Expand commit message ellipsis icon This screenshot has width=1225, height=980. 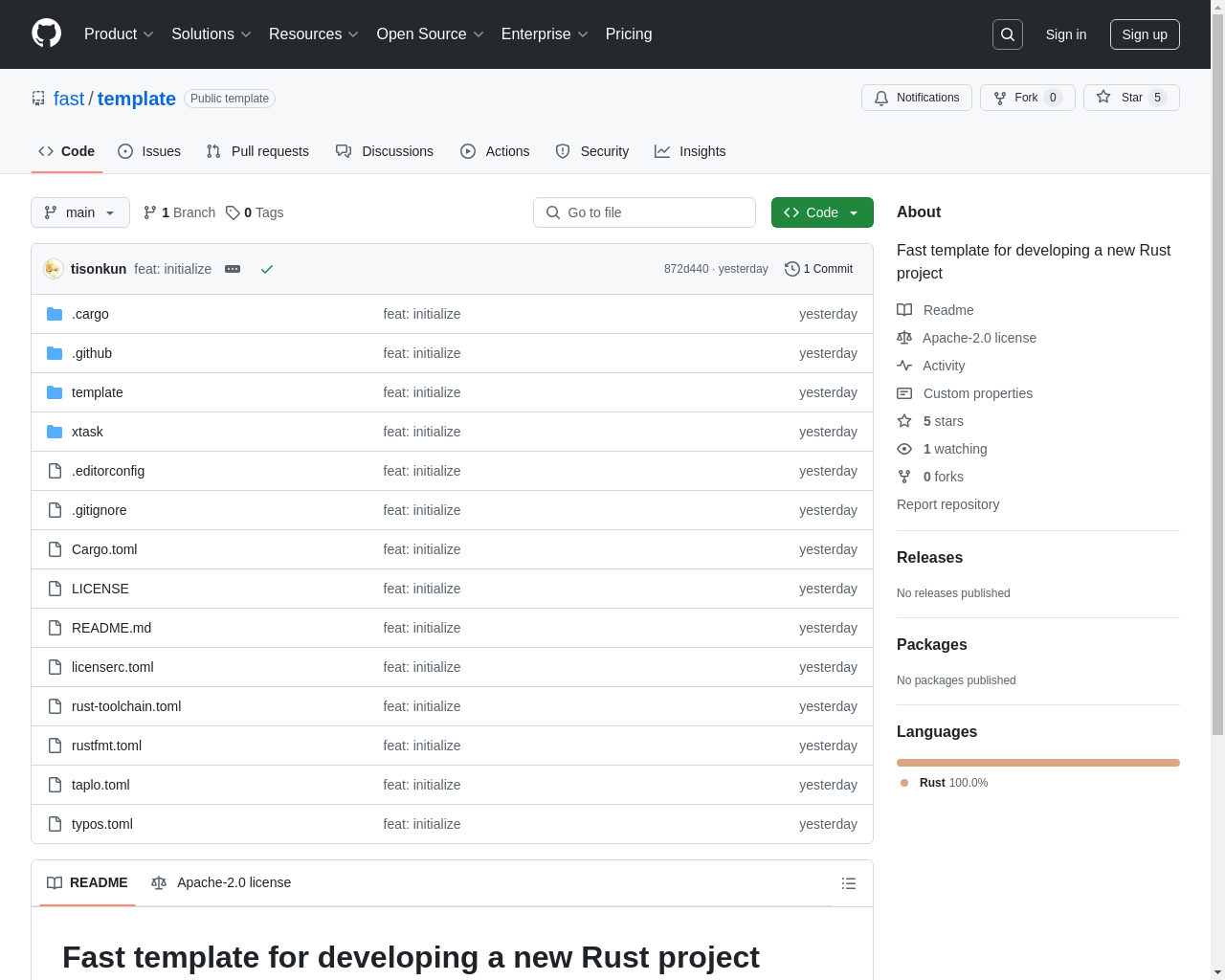(233, 269)
